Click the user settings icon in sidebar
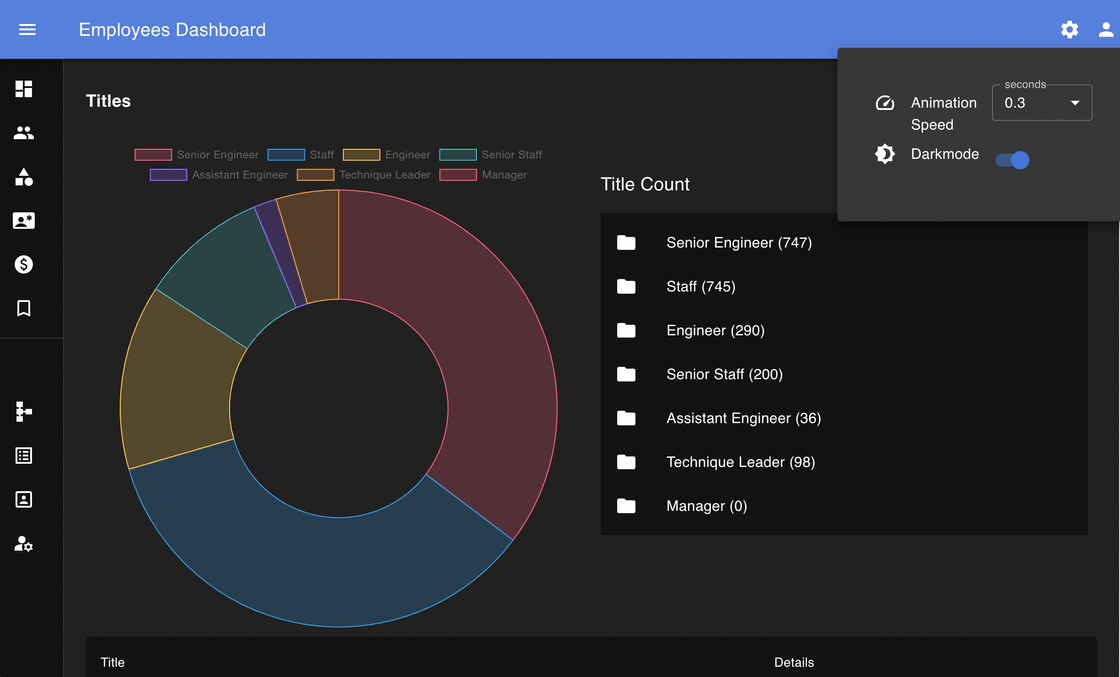1120x677 pixels. pyautogui.click(x=24, y=544)
